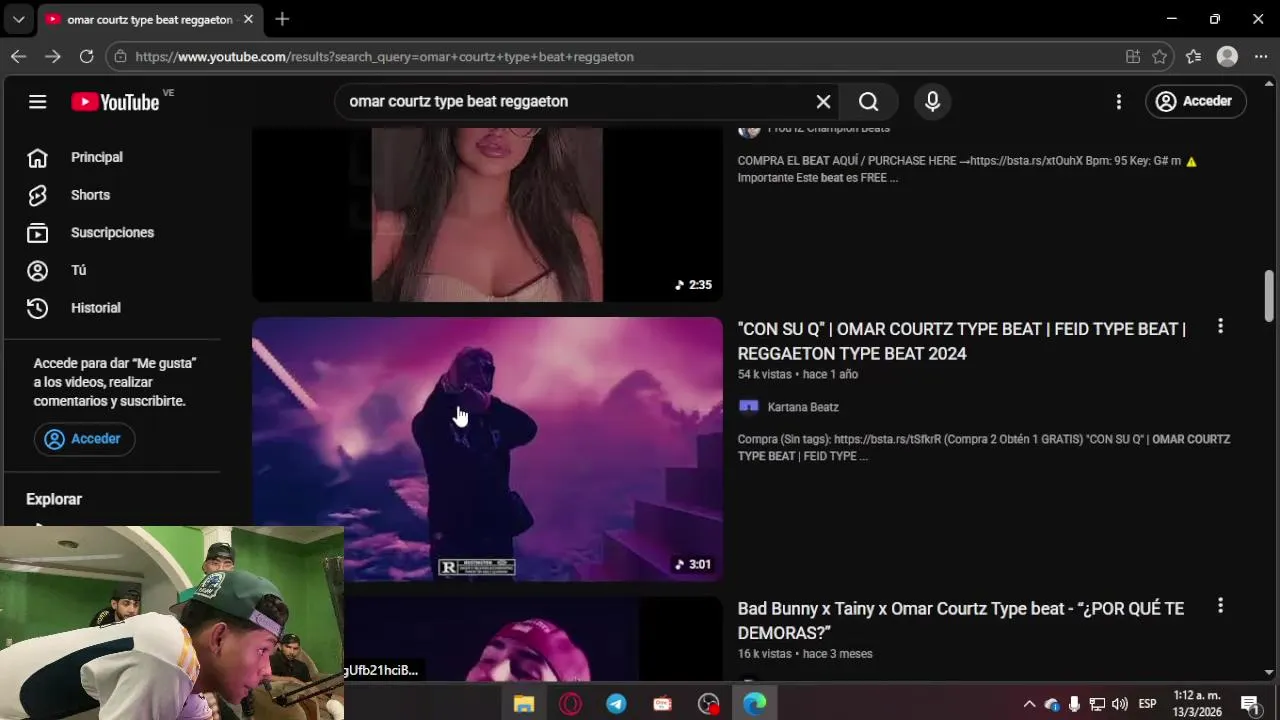Image resolution: width=1280 pixels, height=720 pixels.
Task: Open the apps available icon in address bar
Action: coord(1133,57)
